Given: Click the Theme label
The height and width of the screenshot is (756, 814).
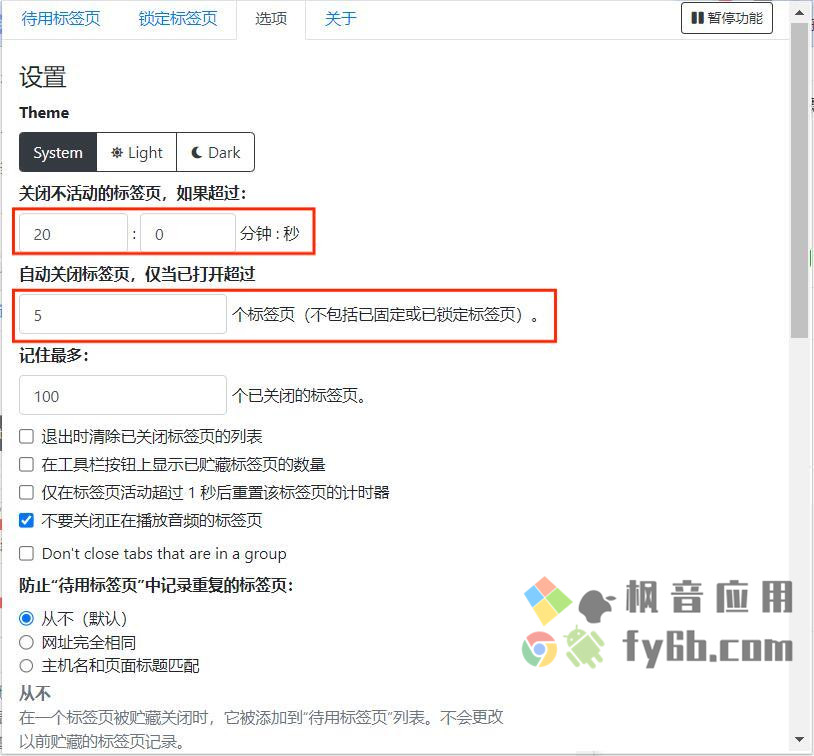Looking at the screenshot, I should click(44, 113).
